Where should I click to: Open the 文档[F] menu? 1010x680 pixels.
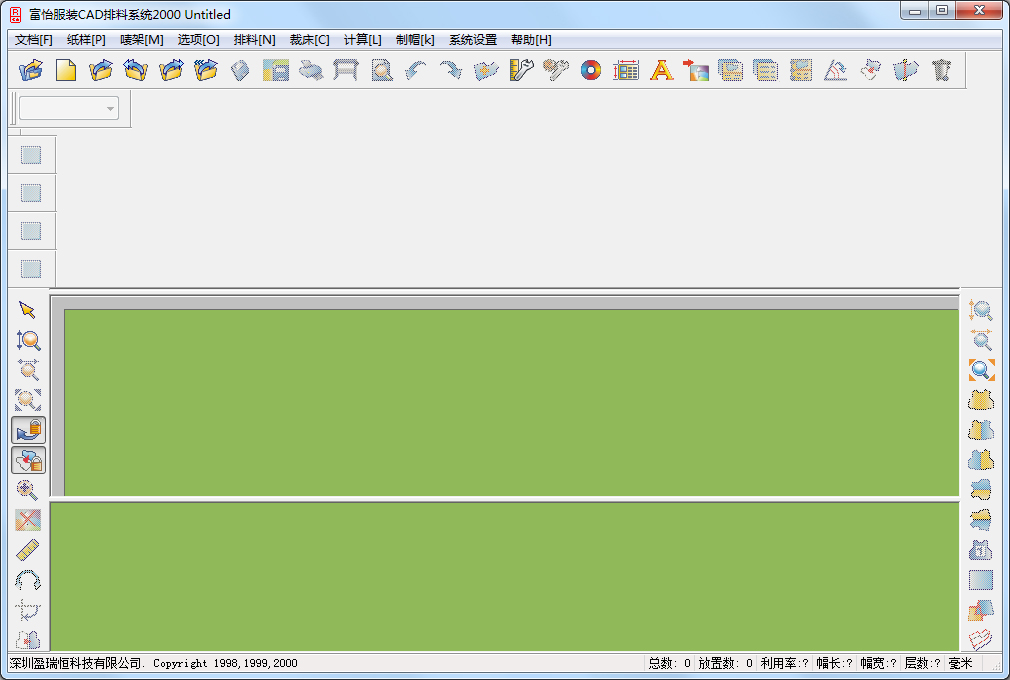[33, 40]
